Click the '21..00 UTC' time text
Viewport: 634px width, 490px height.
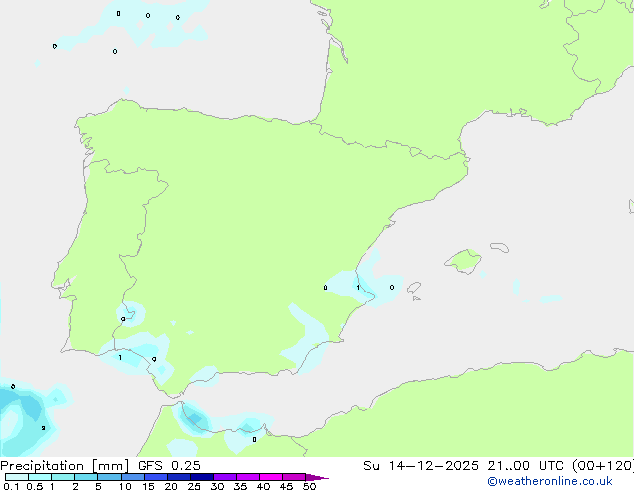coord(525,466)
